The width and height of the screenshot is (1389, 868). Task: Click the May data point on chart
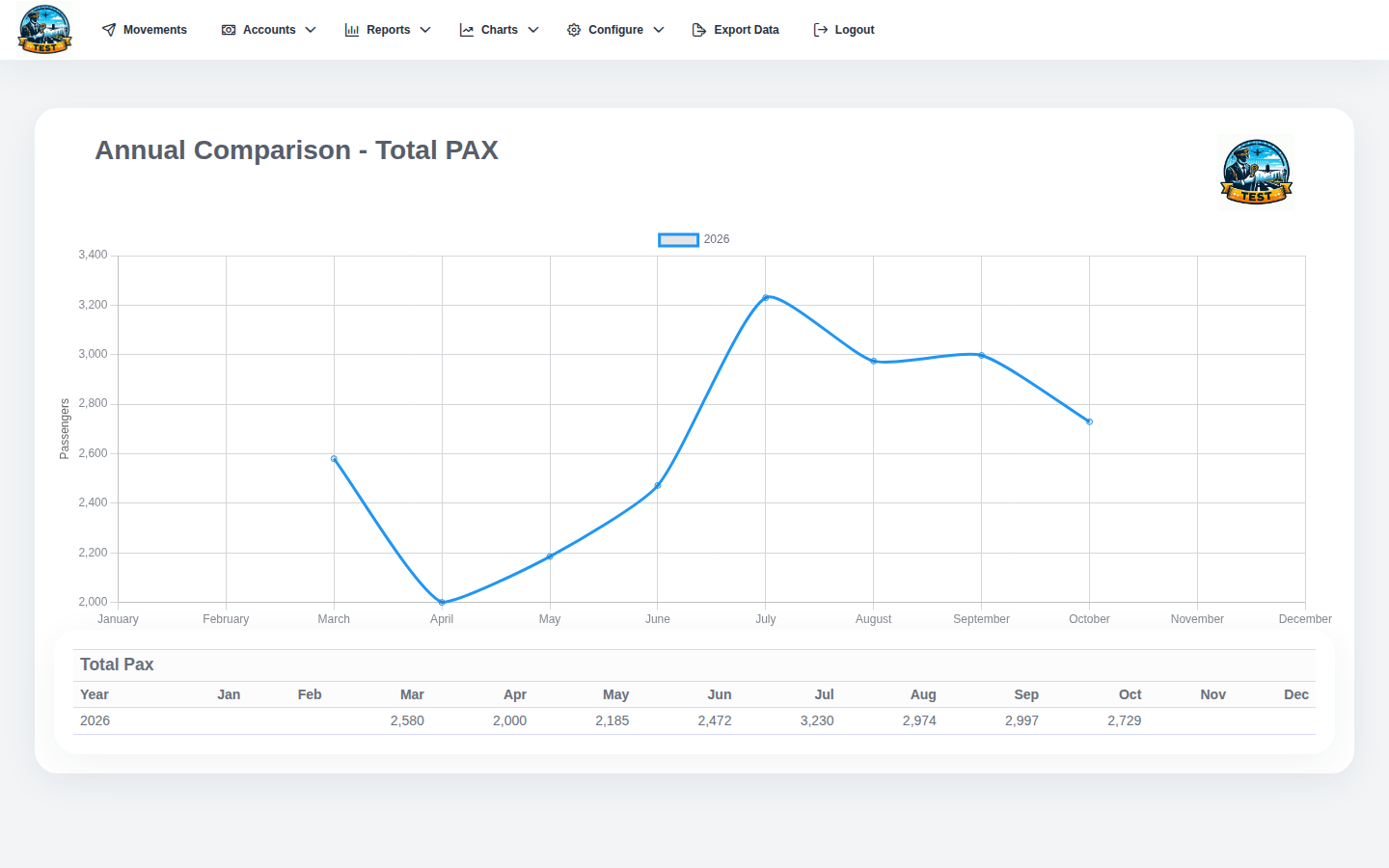coord(550,556)
